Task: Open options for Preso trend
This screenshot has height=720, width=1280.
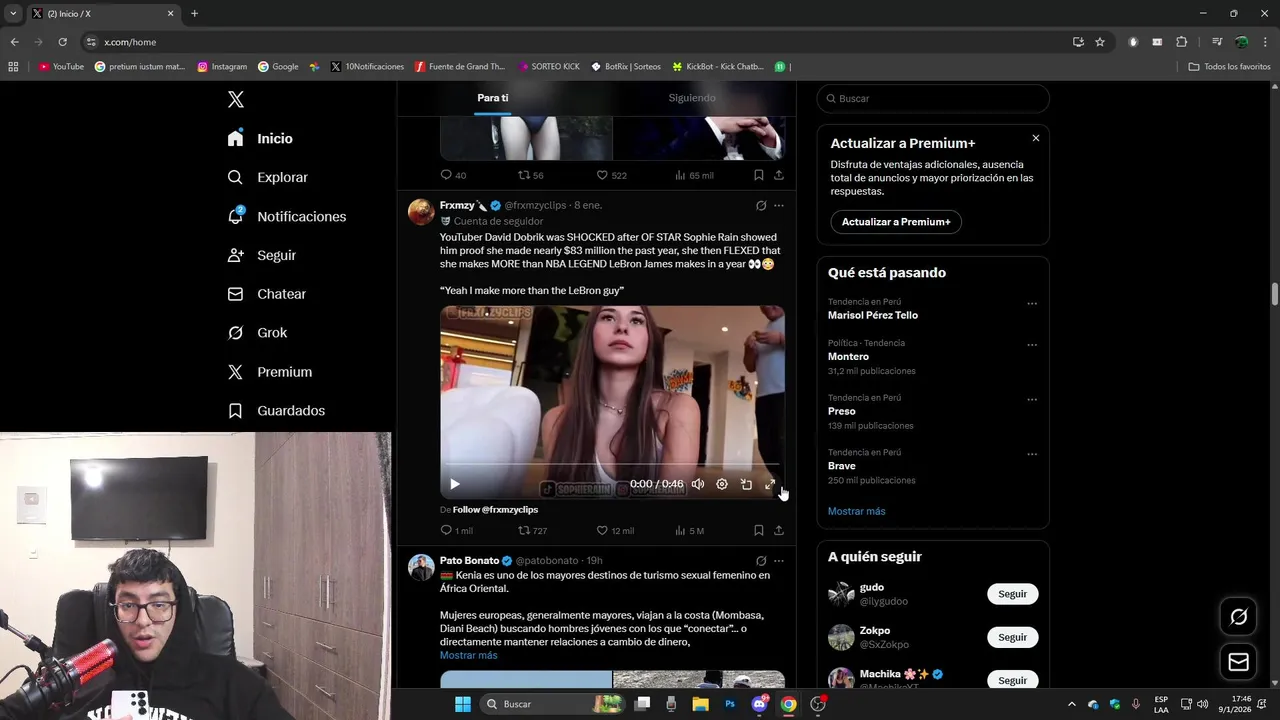Action: (1032, 400)
